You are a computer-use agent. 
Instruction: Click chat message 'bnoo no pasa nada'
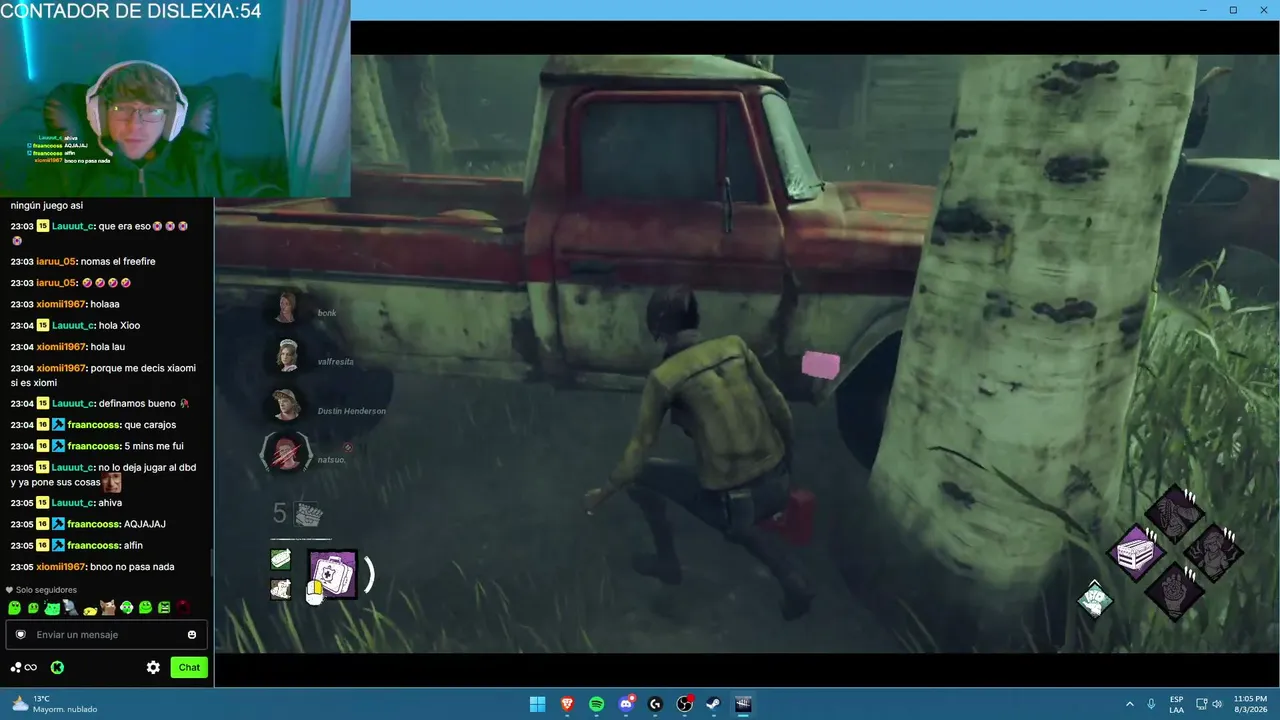click(133, 567)
